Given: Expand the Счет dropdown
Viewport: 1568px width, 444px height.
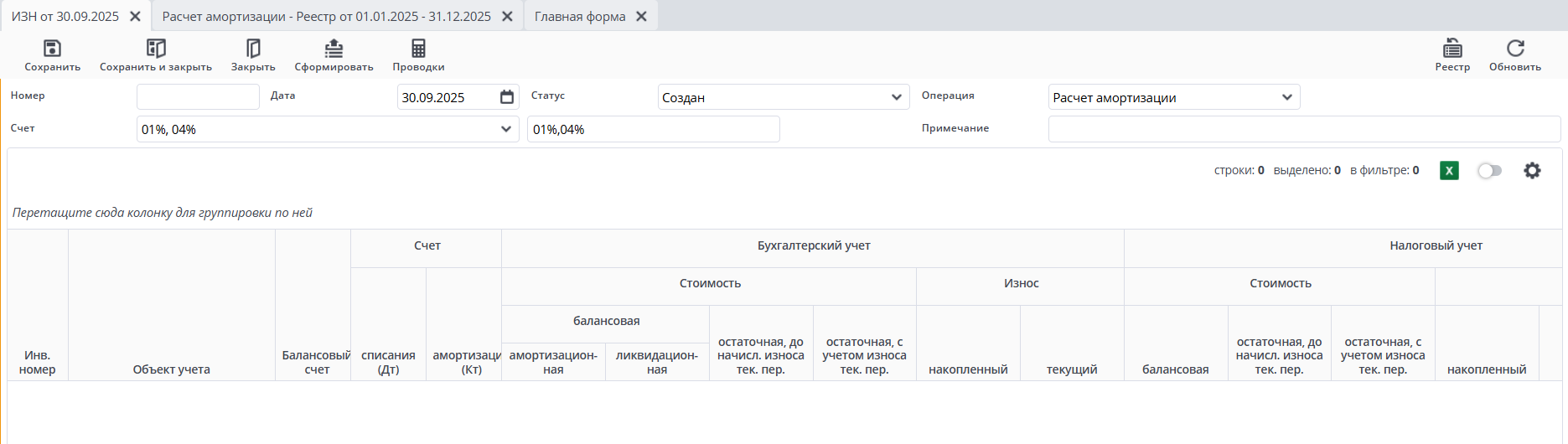Looking at the screenshot, I should pyautogui.click(x=505, y=129).
